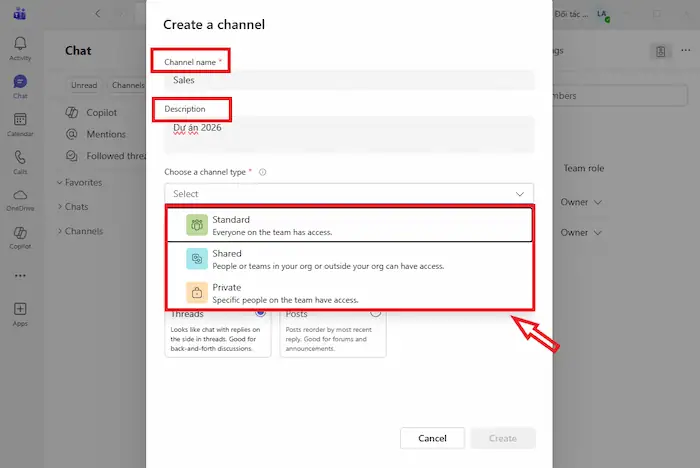This screenshot has width=700, height=468.
Task: Expand the Favorites section
Action: 84,183
